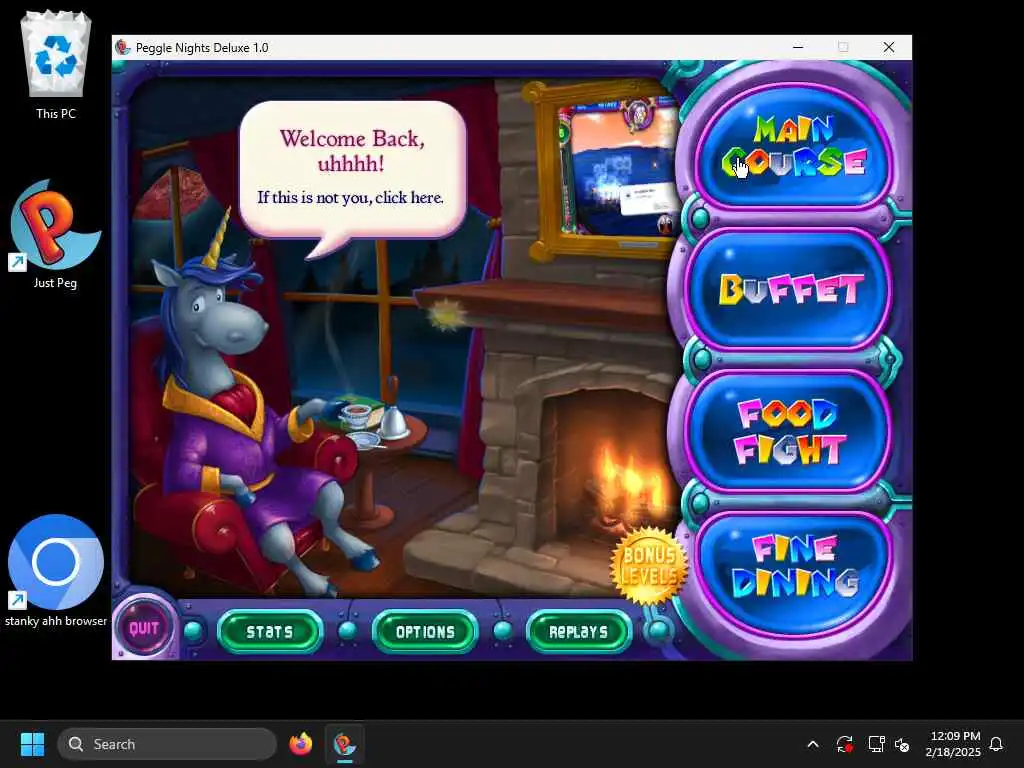Click the Peggle Nights title bar icon

click(123, 47)
